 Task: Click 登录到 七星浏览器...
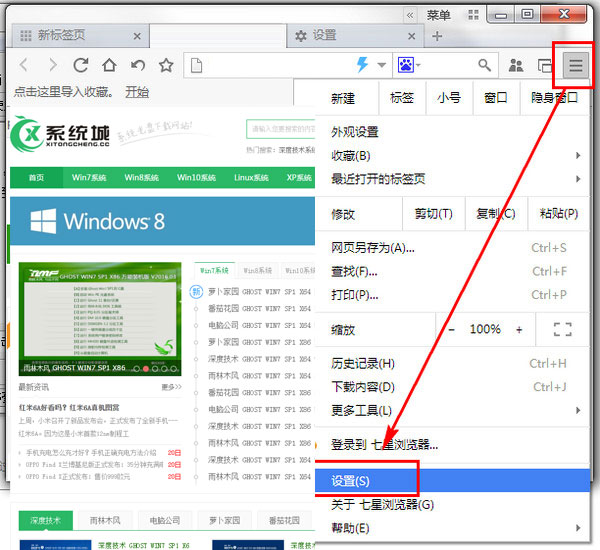[452, 445]
